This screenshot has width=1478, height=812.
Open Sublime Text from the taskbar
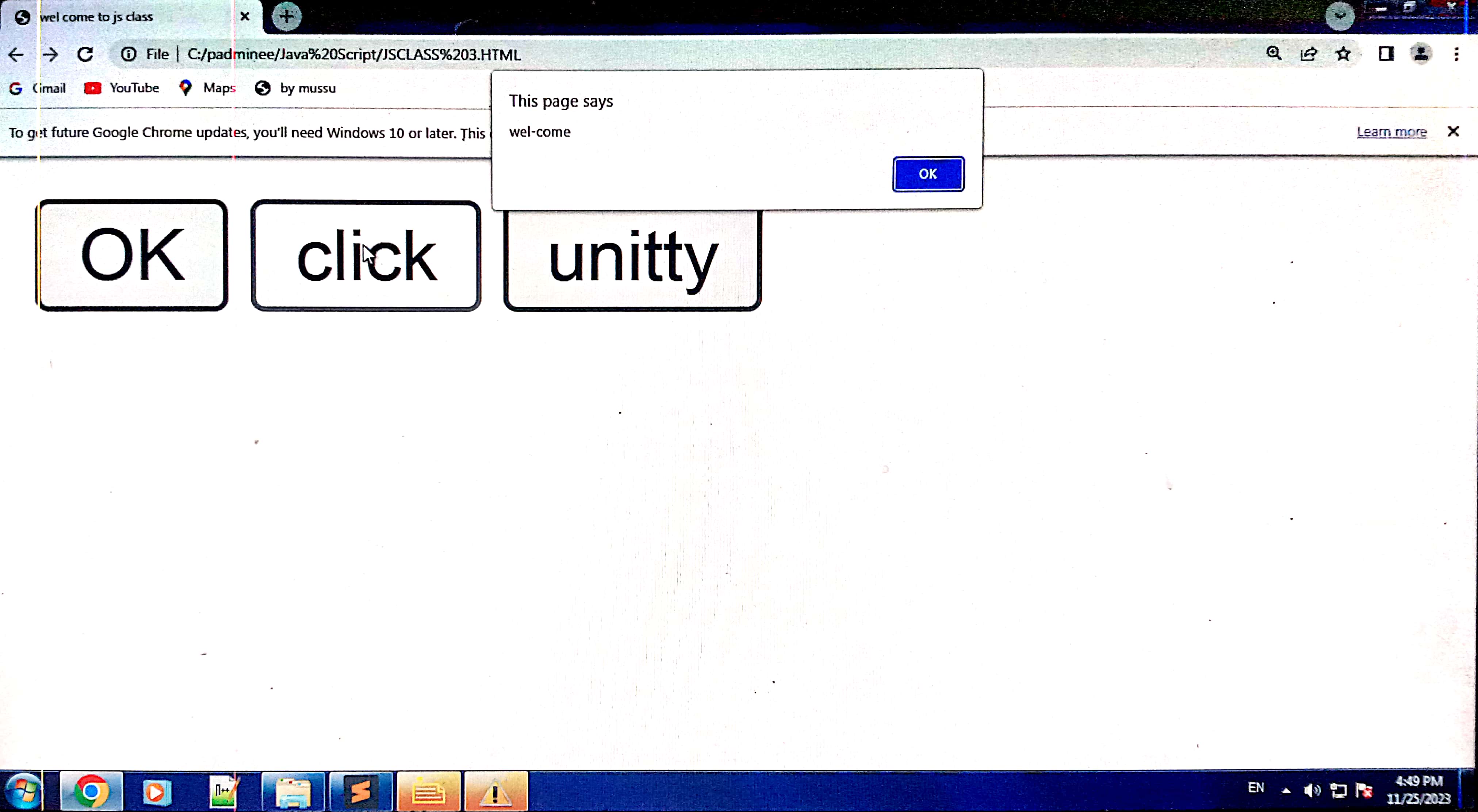tap(361, 792)
